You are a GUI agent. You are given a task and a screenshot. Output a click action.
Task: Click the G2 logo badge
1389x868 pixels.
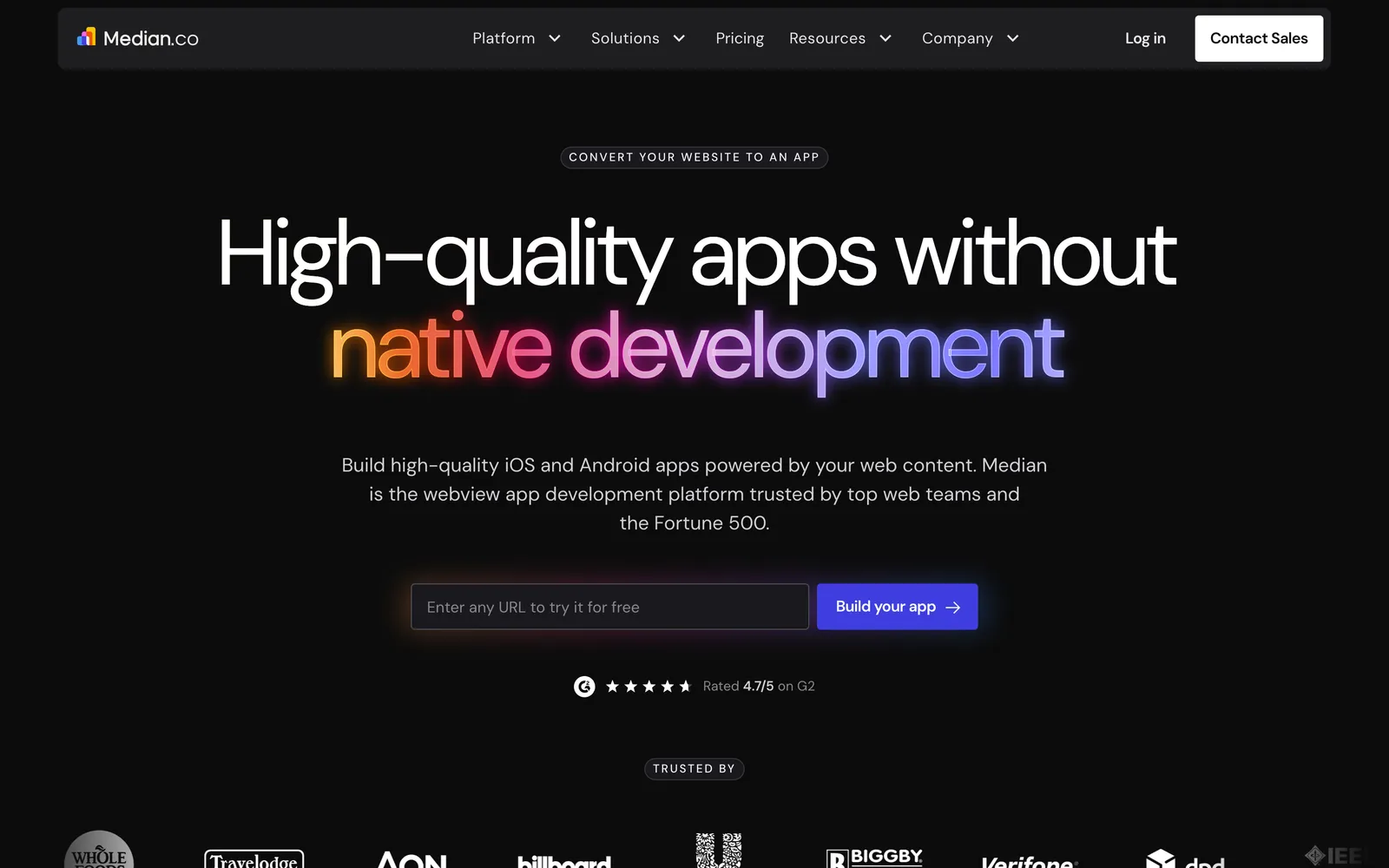(x=584, y=687)
